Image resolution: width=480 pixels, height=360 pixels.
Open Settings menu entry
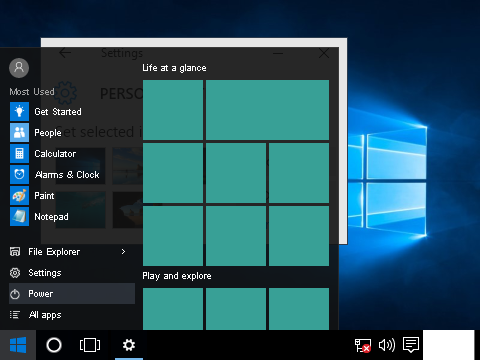[x=72, y=273]
